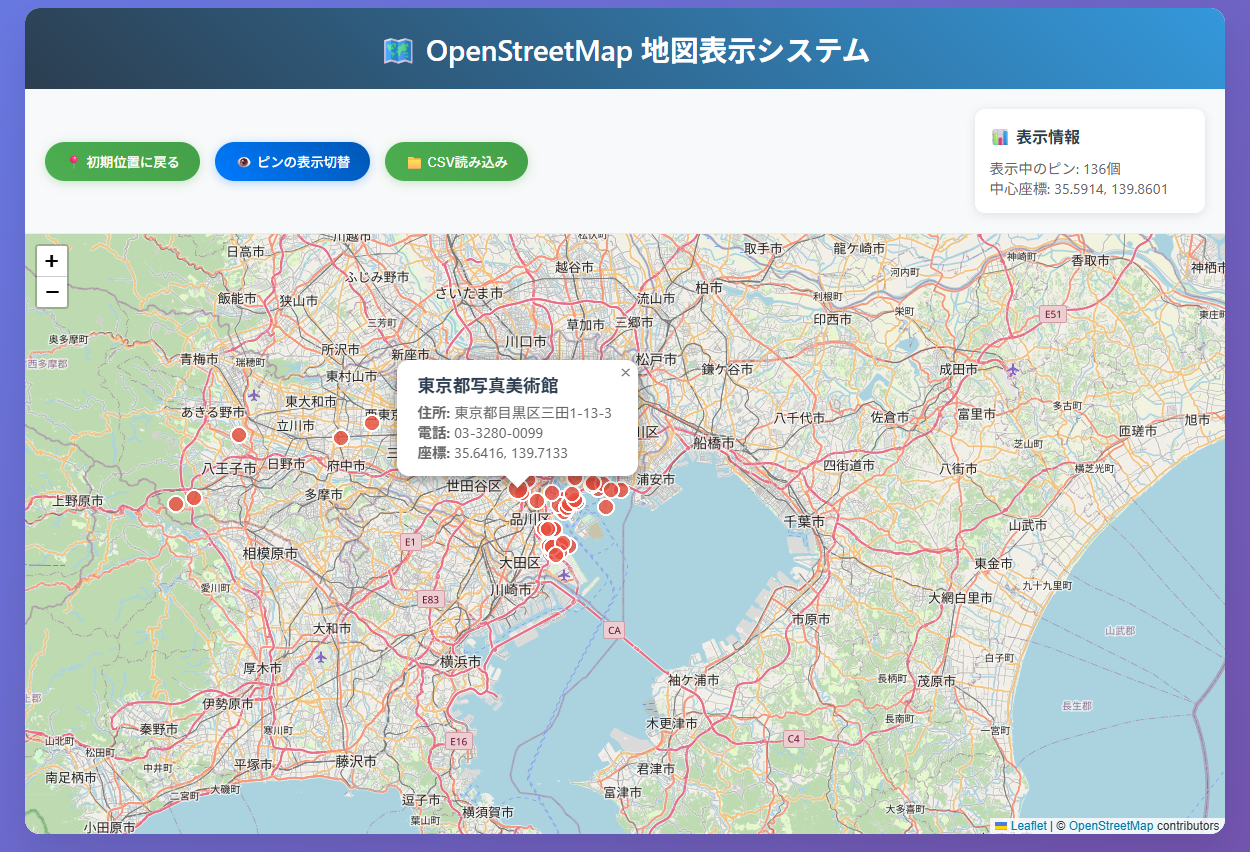Click the CA route shield on the bay
Viewport: 1250px width, 852px height.
tap(614, 630)
